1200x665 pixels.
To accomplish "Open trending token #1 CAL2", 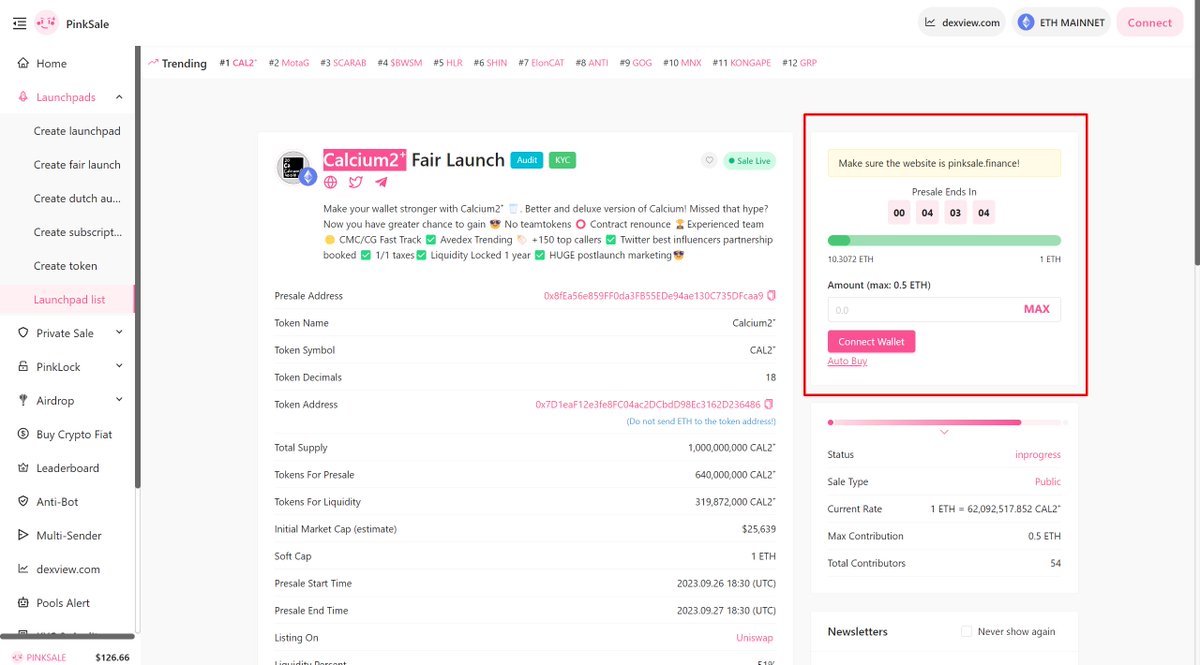I will click(x=238, y=63).
